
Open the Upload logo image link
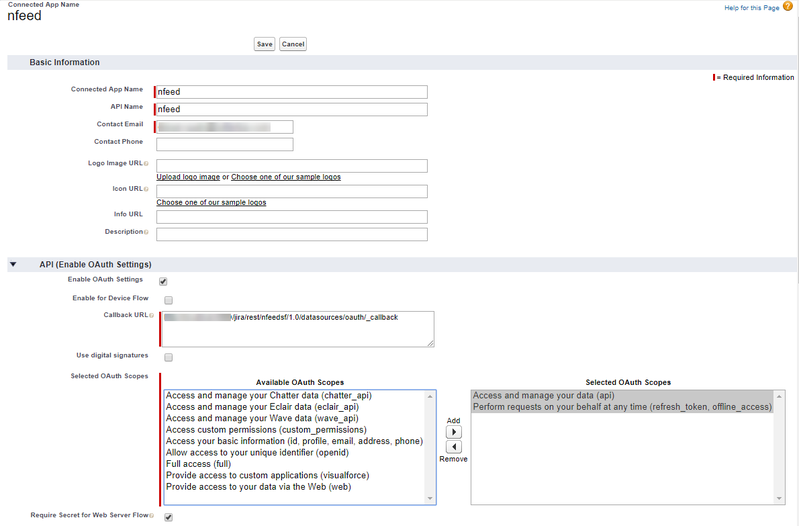(188, 177)
